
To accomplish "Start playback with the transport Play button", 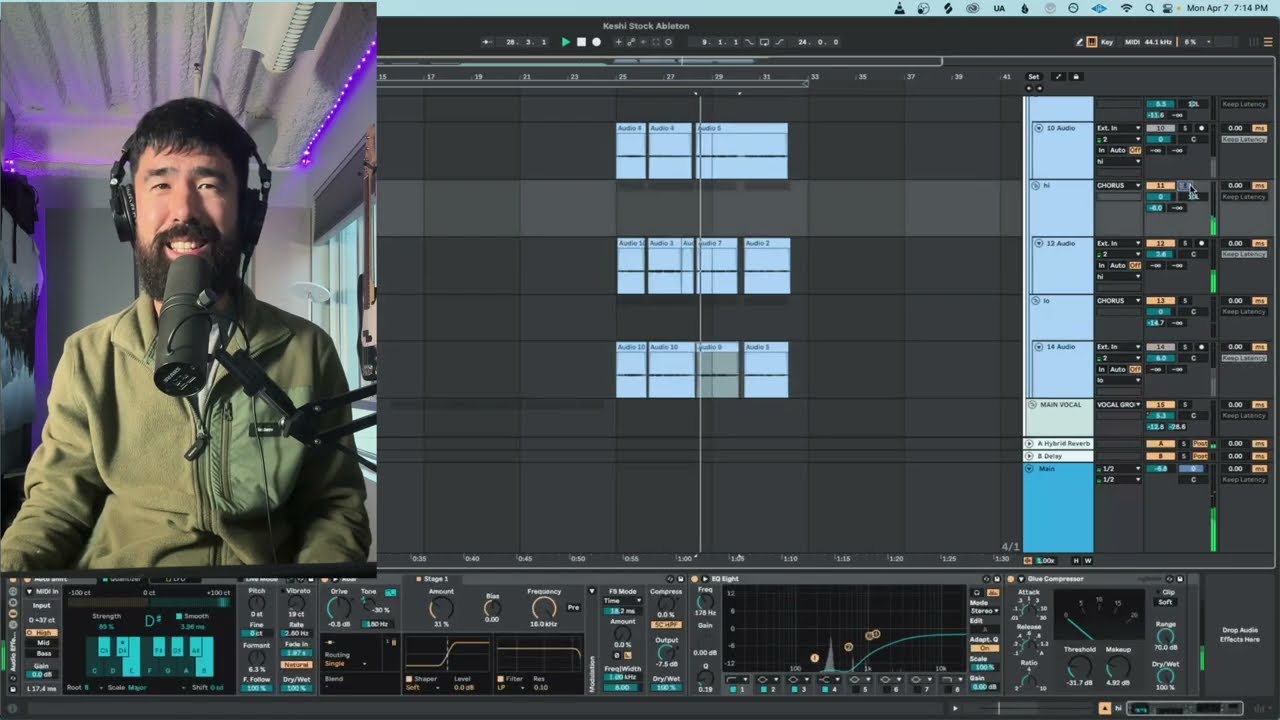I will (565, 42).
